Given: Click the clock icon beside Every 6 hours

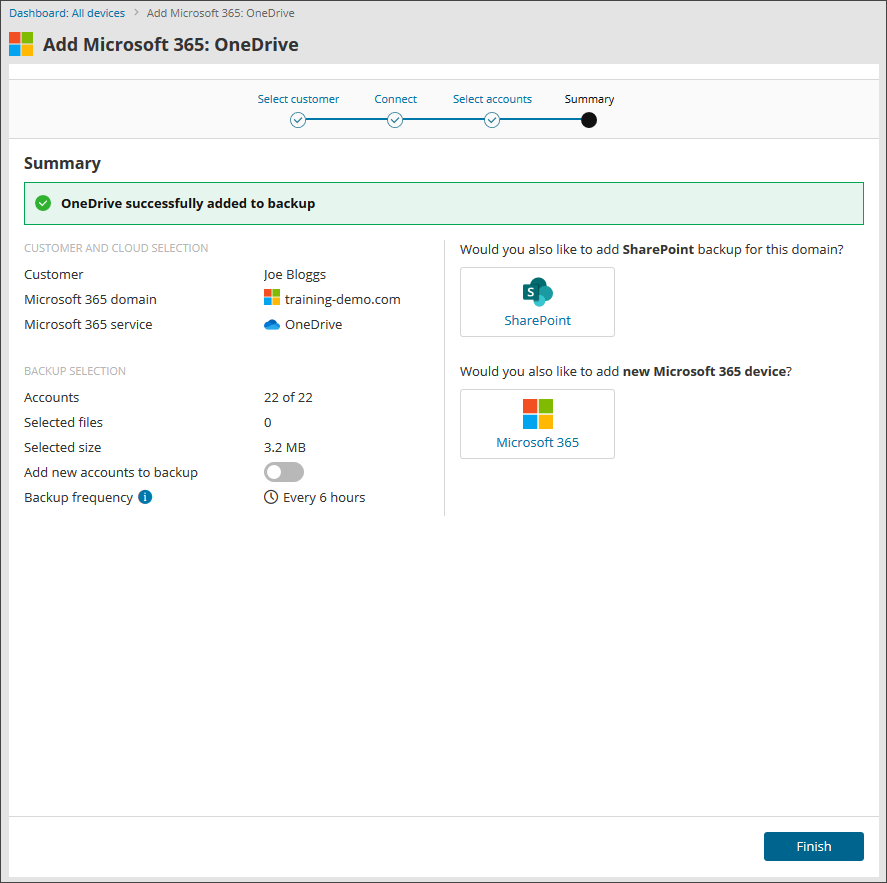Looking at the screenshot, I should tap(271, 497).
